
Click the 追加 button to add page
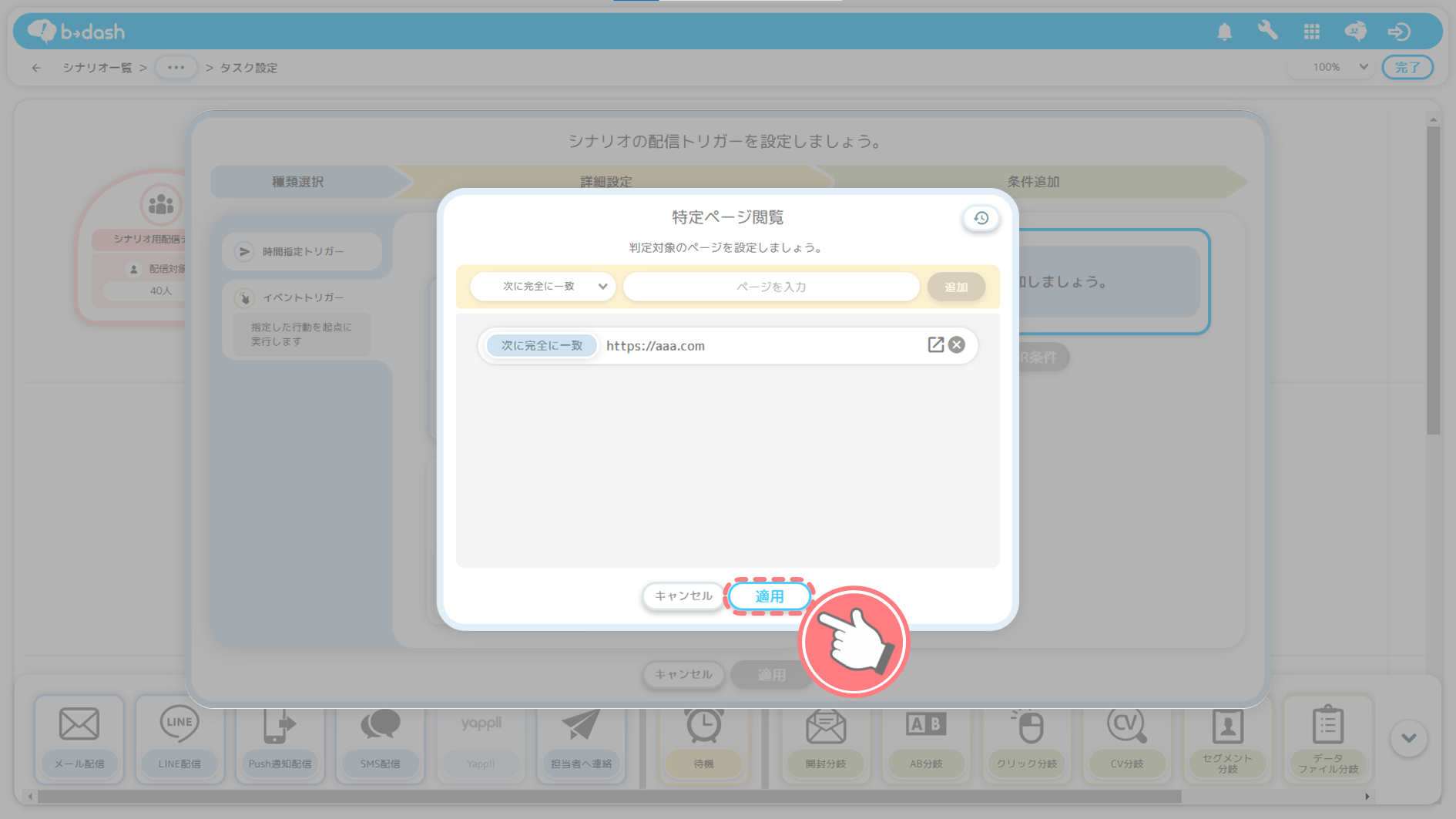[x=956, y=287]
